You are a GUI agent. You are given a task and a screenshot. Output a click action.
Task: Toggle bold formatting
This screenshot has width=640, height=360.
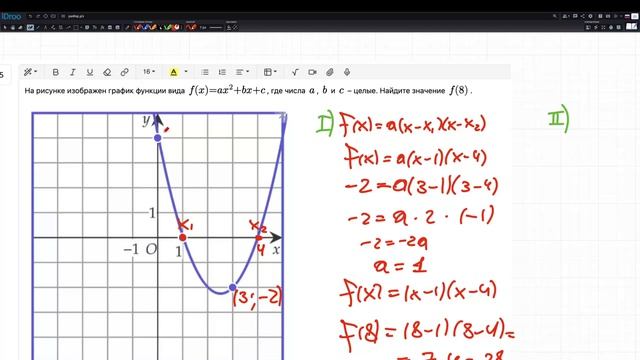click(x=56, y=72)
